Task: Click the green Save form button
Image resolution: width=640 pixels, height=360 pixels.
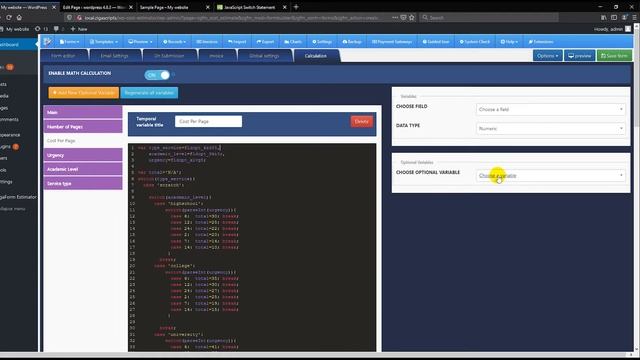Action: pos(614,56)
